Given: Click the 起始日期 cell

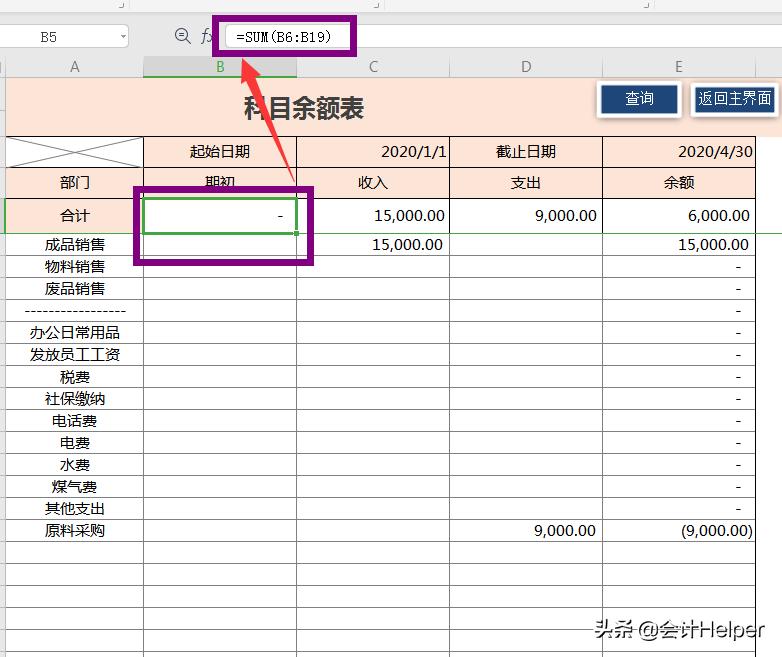Looking at the screenshot, I should (x=220, y=152).
